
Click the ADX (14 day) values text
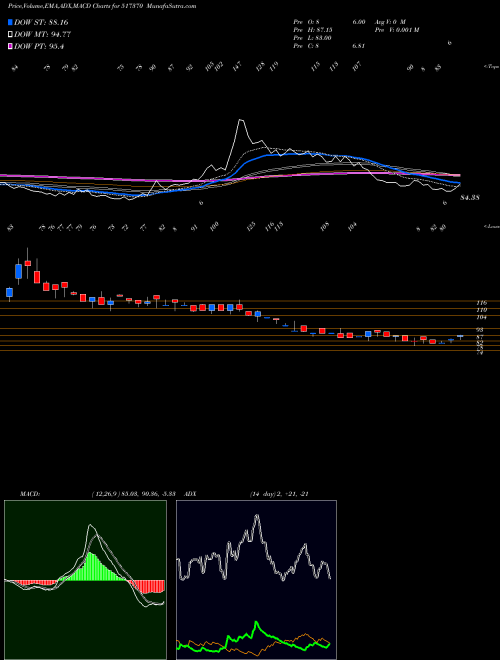coord(279,494)
